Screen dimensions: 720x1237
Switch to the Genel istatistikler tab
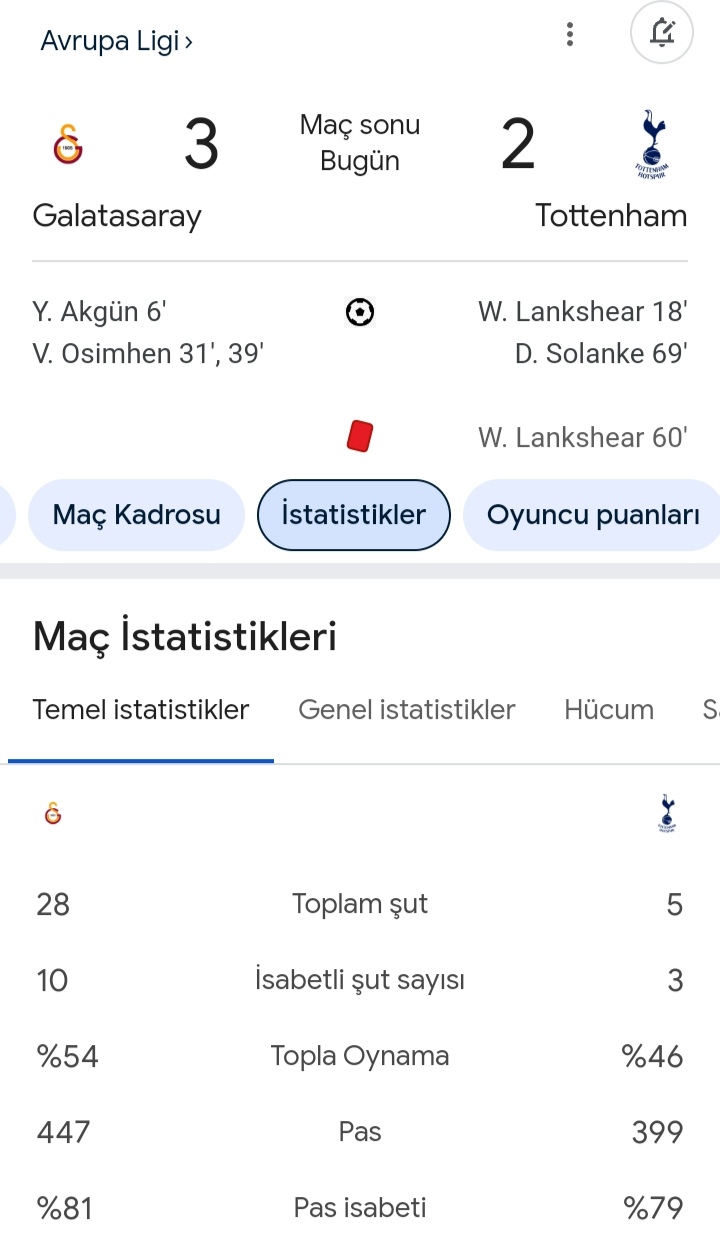coord(407,710)
